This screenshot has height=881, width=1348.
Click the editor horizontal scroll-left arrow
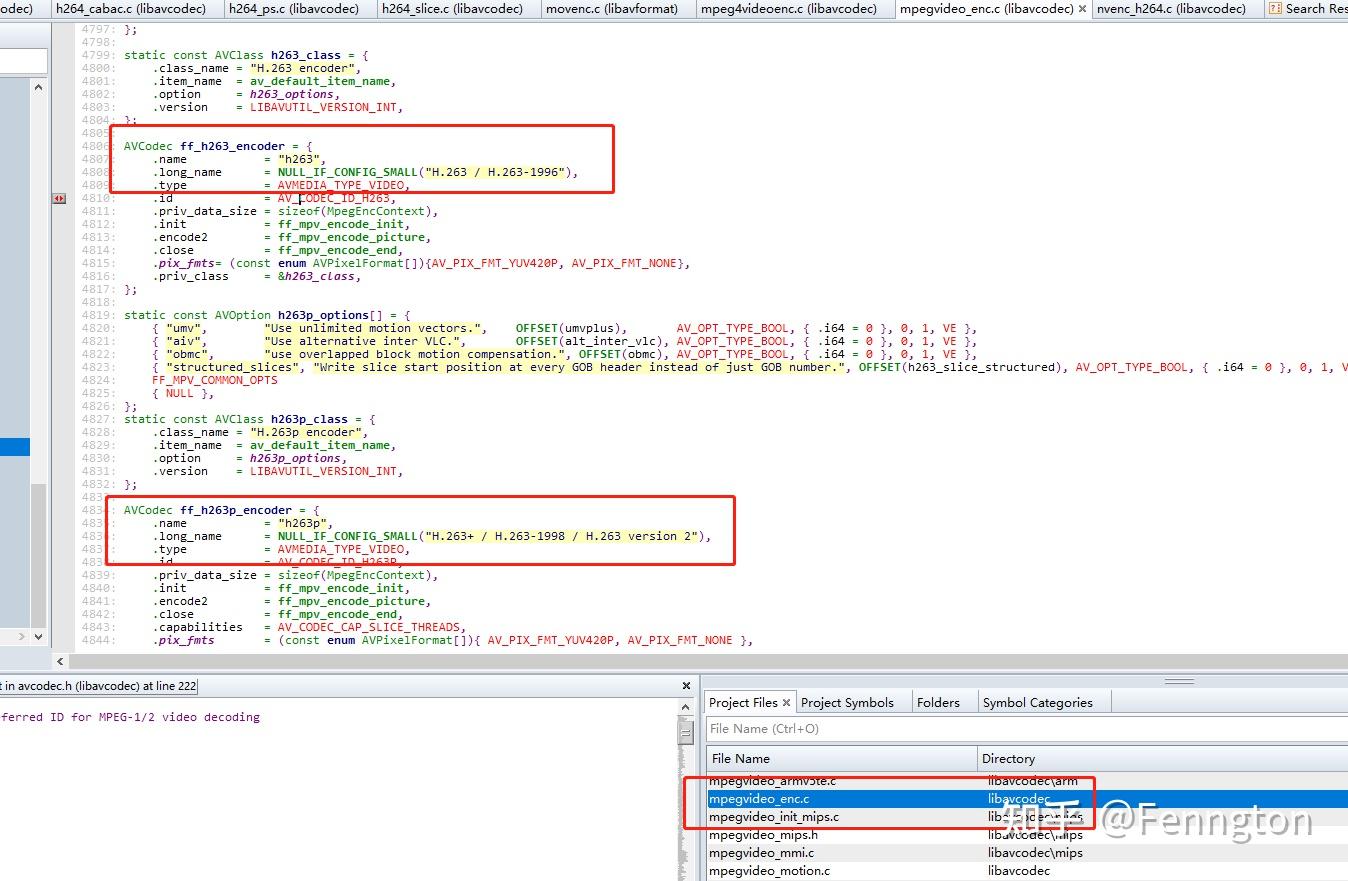pos(60,661)
